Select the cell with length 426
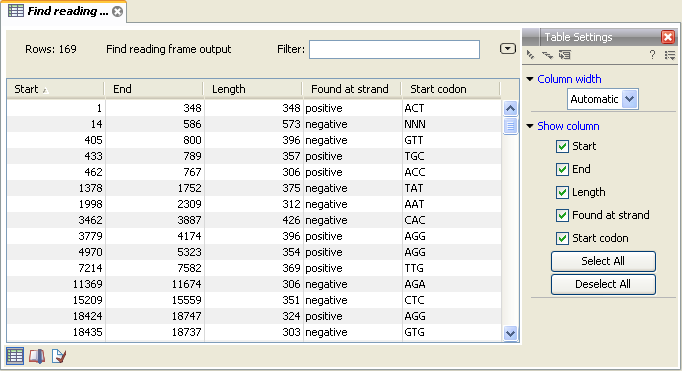 tap(254, 220)
